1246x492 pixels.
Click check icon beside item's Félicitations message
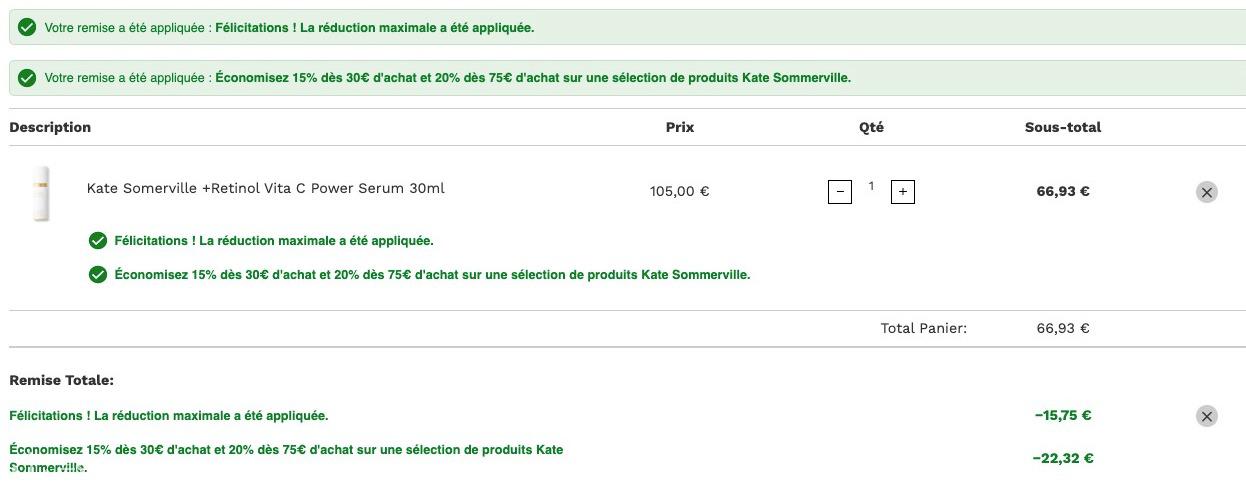point(98,240)
